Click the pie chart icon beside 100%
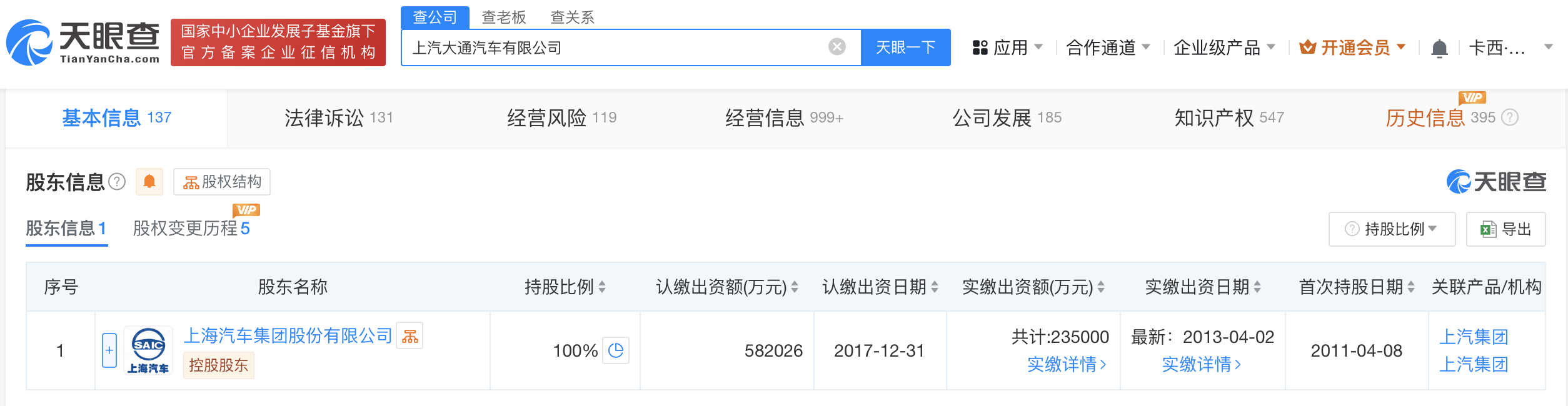The width and height of the screenshot is (1568, 406). point(616,350)
